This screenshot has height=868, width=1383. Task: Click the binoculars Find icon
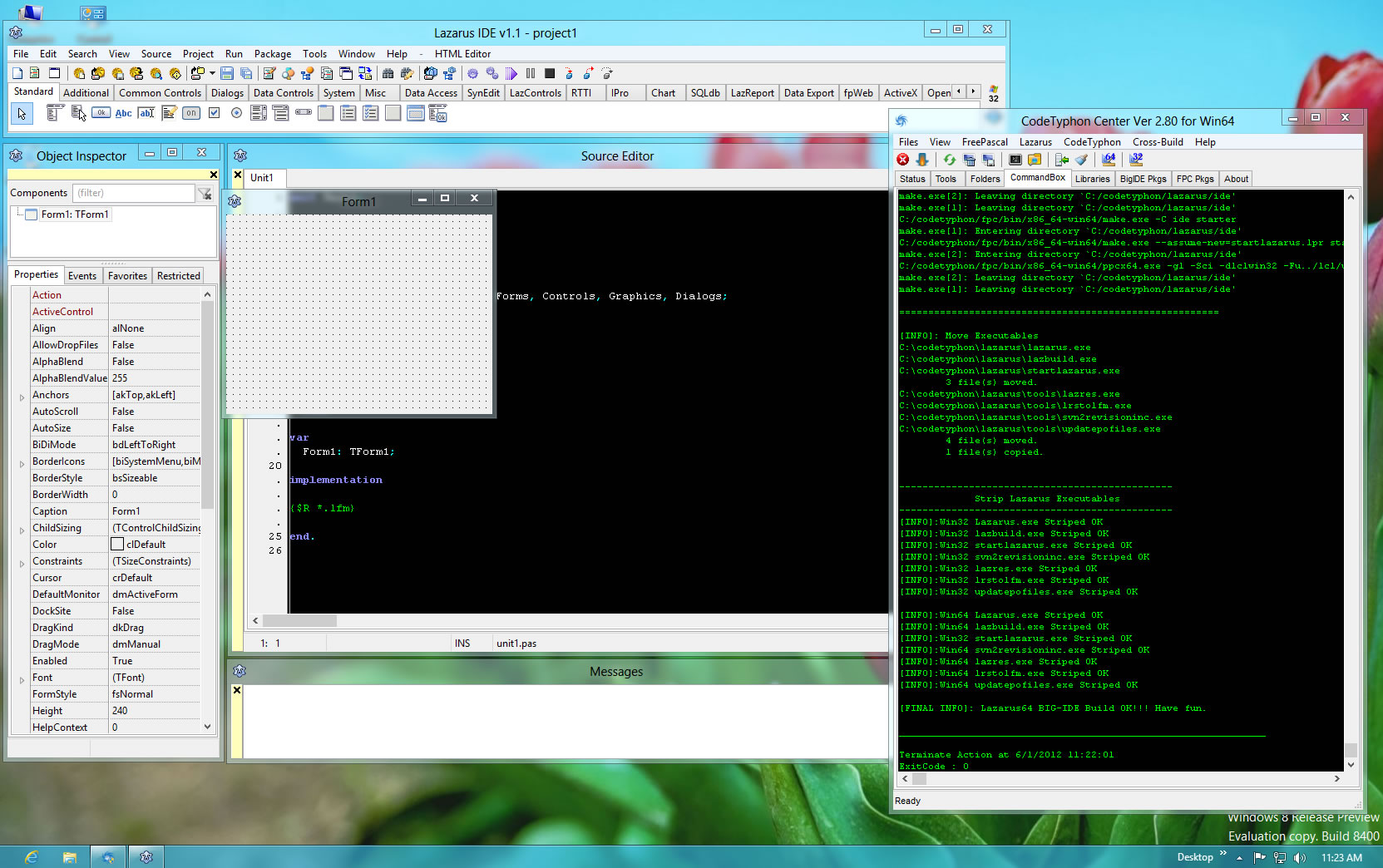(x=388, y=73)
